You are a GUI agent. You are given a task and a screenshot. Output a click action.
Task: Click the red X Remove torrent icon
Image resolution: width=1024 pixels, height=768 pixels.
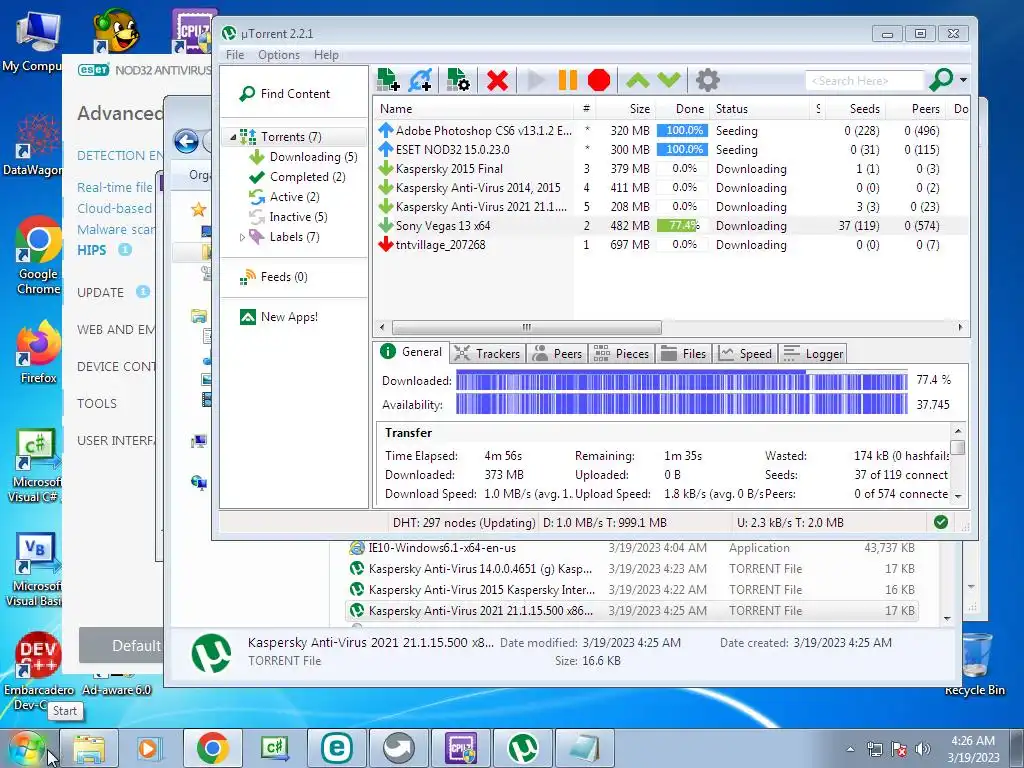tap(497, 80)
